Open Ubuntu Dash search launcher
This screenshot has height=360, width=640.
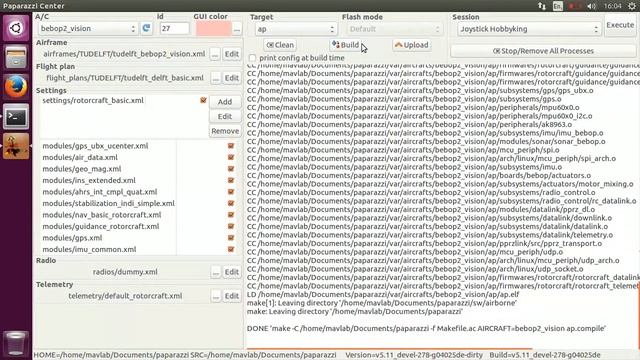(16, 28)
